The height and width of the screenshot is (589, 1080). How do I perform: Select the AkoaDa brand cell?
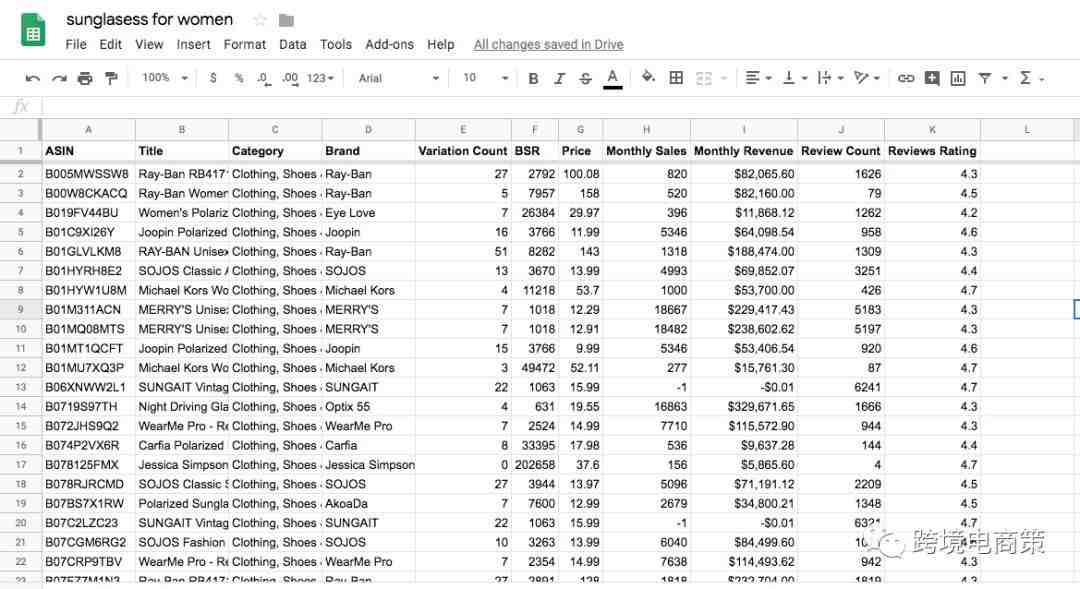368,504
